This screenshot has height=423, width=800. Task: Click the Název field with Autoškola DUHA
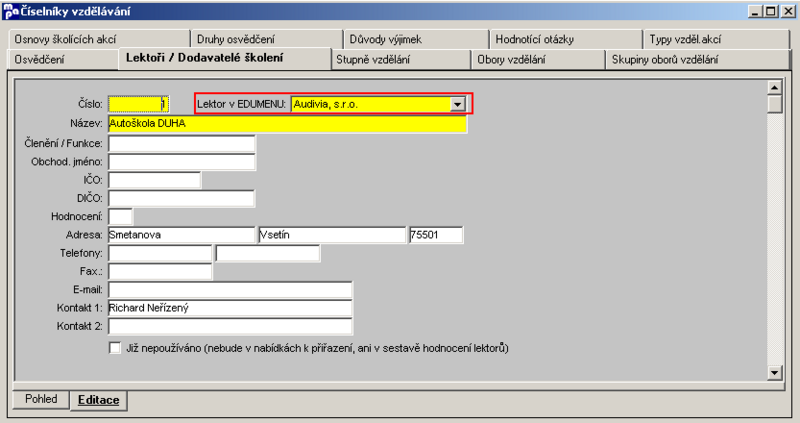pyautogui.click(x=287, y=124)
